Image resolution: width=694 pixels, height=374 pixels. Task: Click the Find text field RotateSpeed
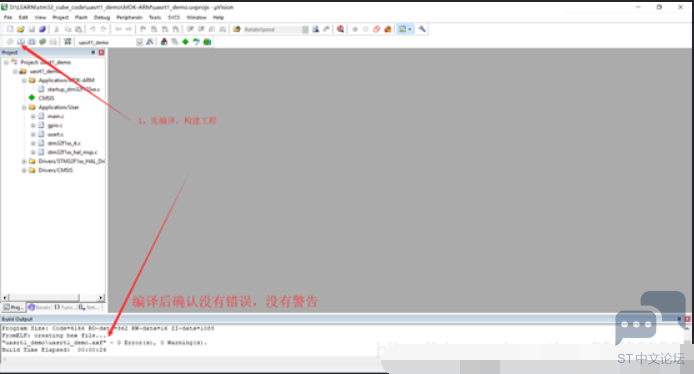point(273,29)
